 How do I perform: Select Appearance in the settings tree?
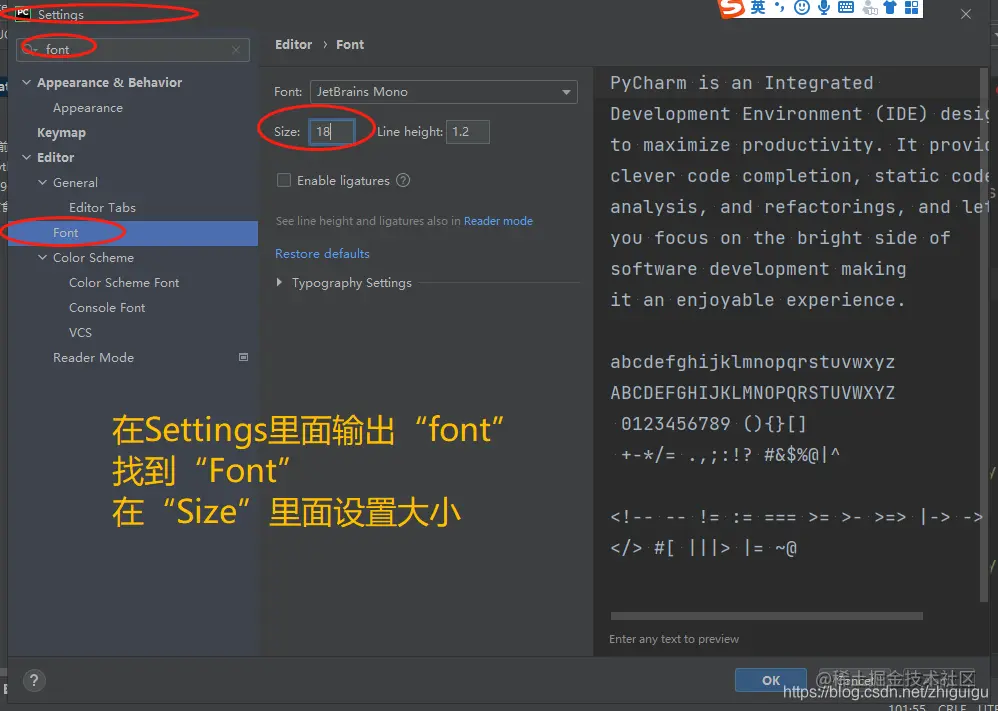(88, 108)
